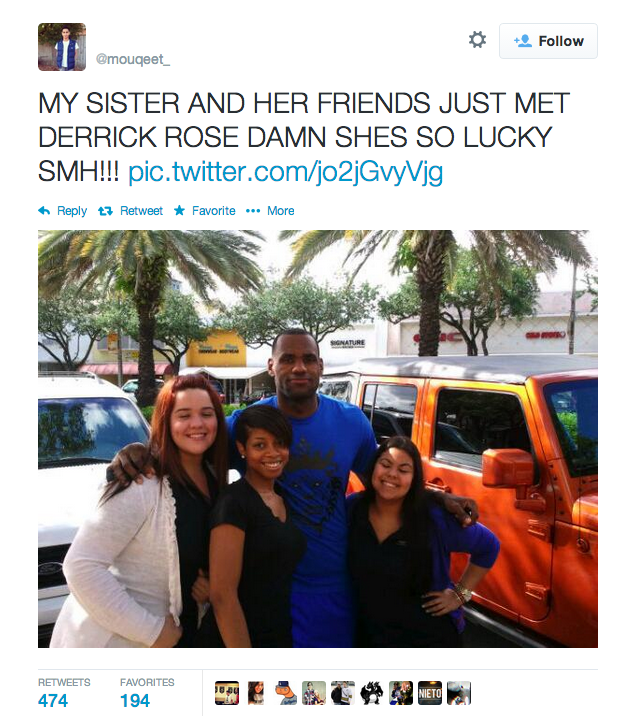This screenshot has width=634, height=716.
Task: Open the gear settings icon
Action: 477,40
